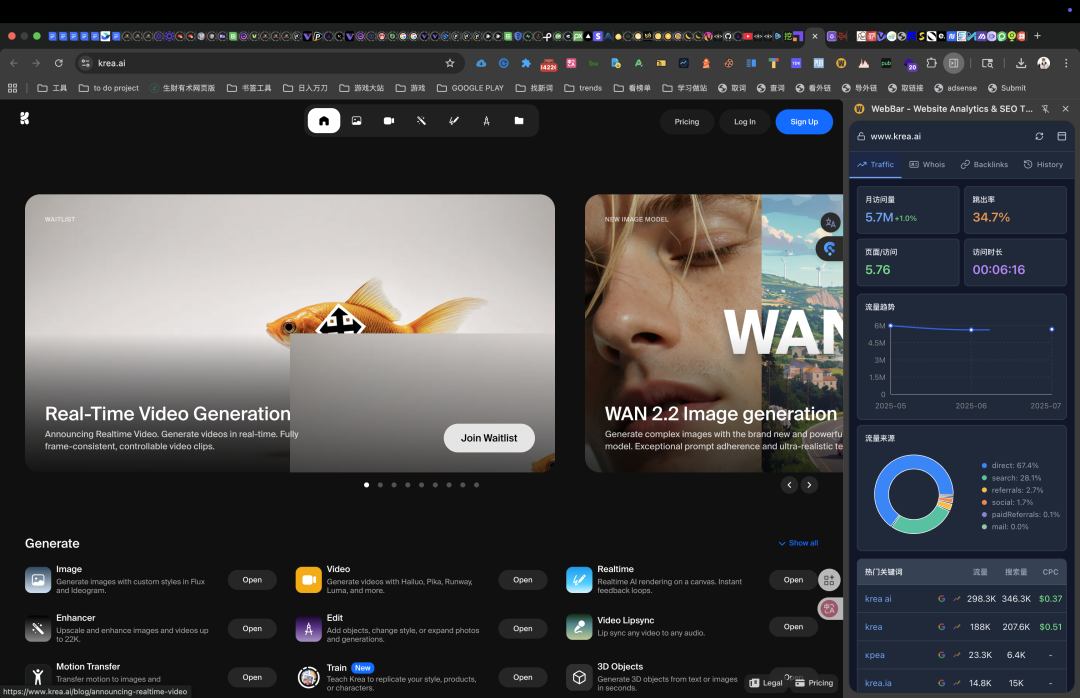Click the krea.ai address bar

pyautogui.click(x=269, y=63)
